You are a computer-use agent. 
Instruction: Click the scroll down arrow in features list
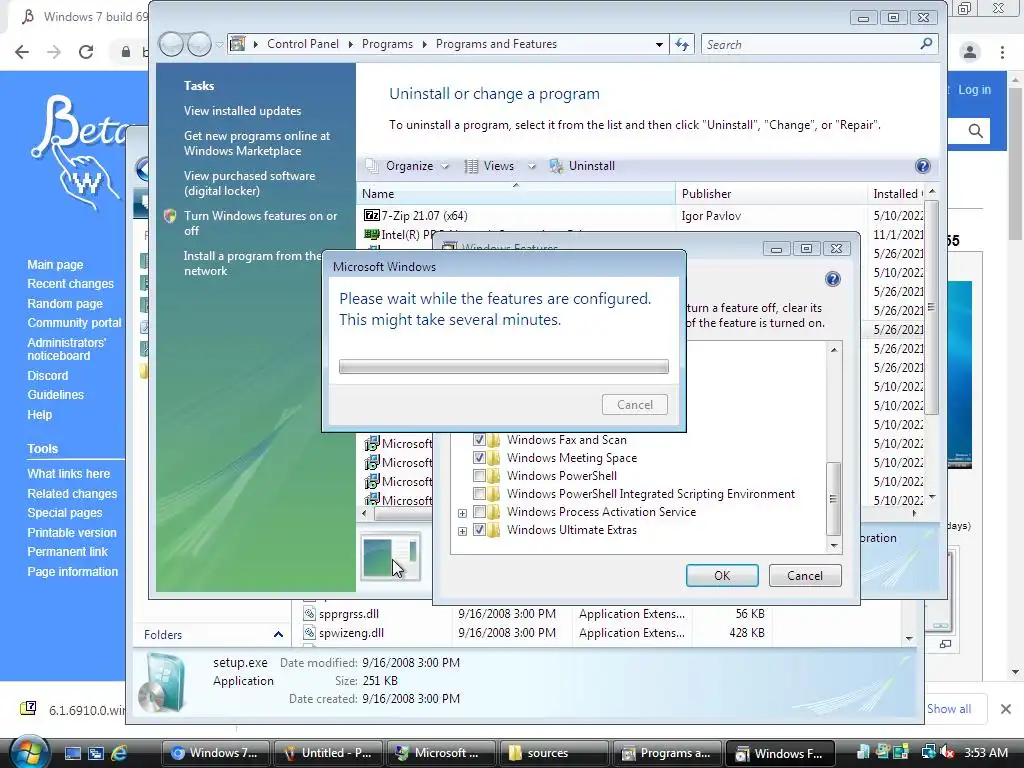coord(834,545)
